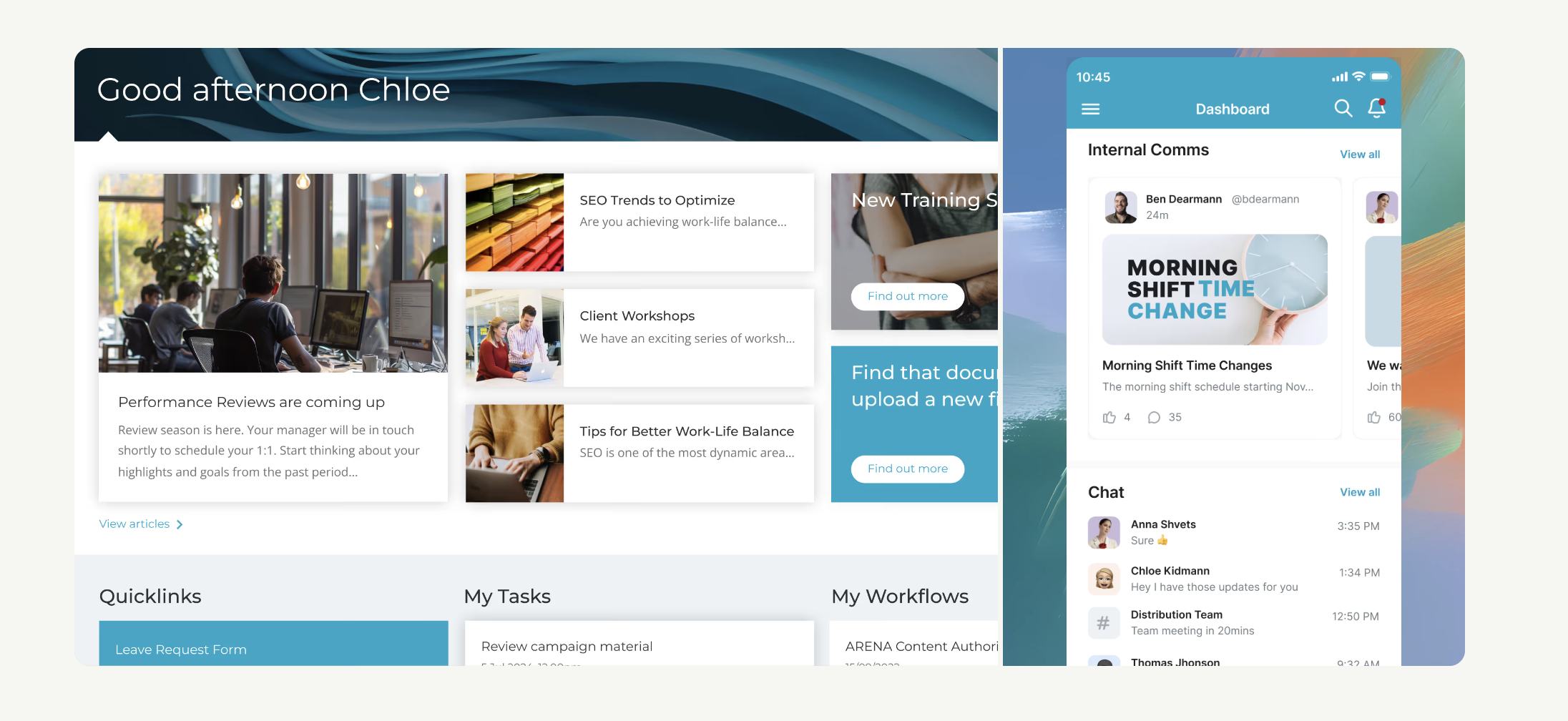Like the second Internal Comms post

tap(1374, 417)
